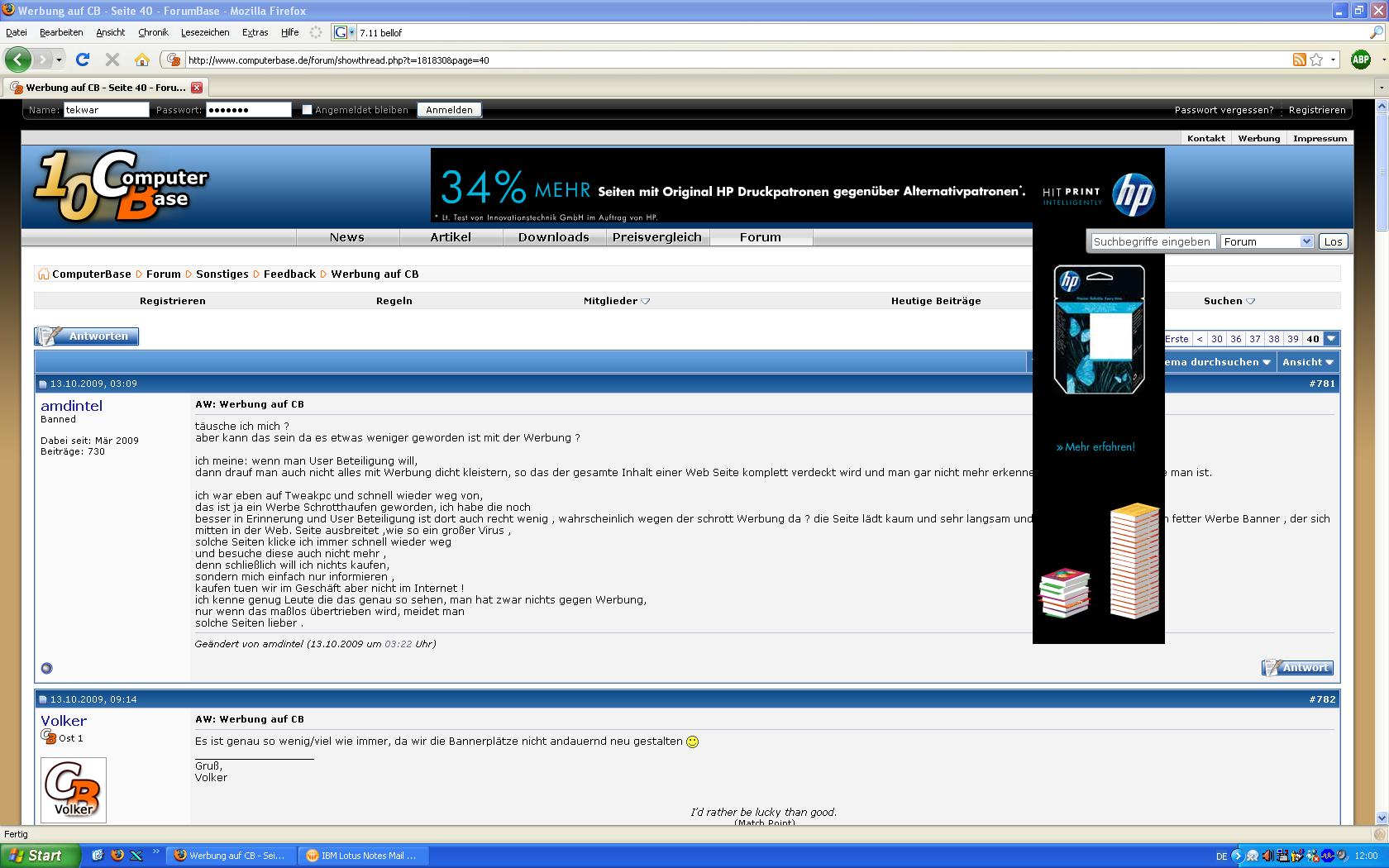1389x868 pixels.
Task: Open the Mitglieder dropdown menu
Action: click(617, 301)
